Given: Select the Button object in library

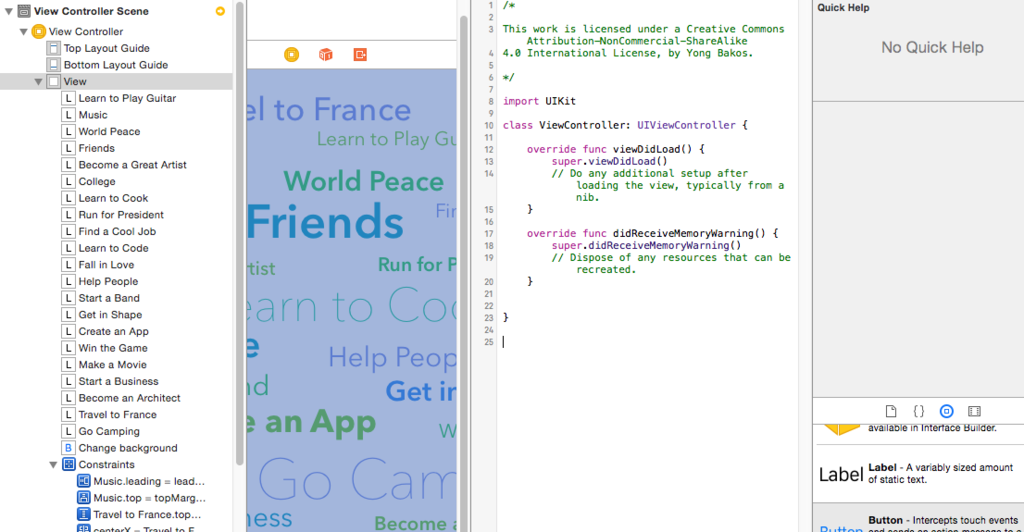Looking at the screenshot, I should (918, 518).
